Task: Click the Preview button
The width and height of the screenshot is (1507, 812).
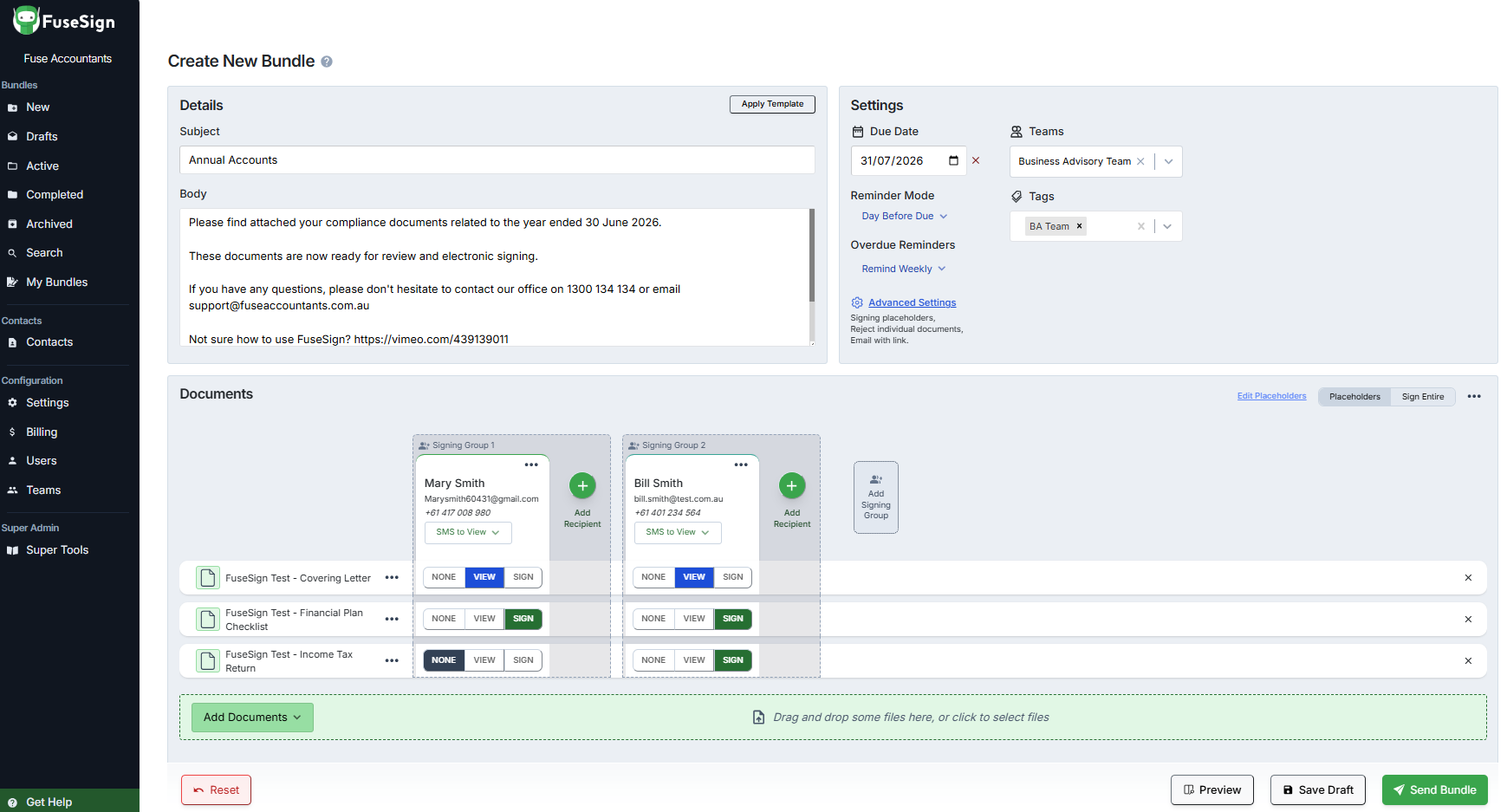Action: (x=1212, y=790)
